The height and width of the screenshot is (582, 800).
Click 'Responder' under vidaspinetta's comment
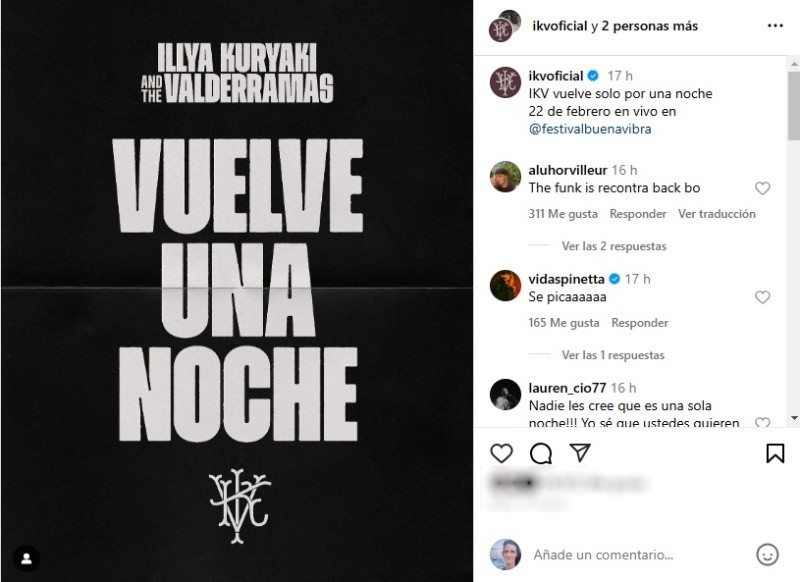click(x=639, y=323)
